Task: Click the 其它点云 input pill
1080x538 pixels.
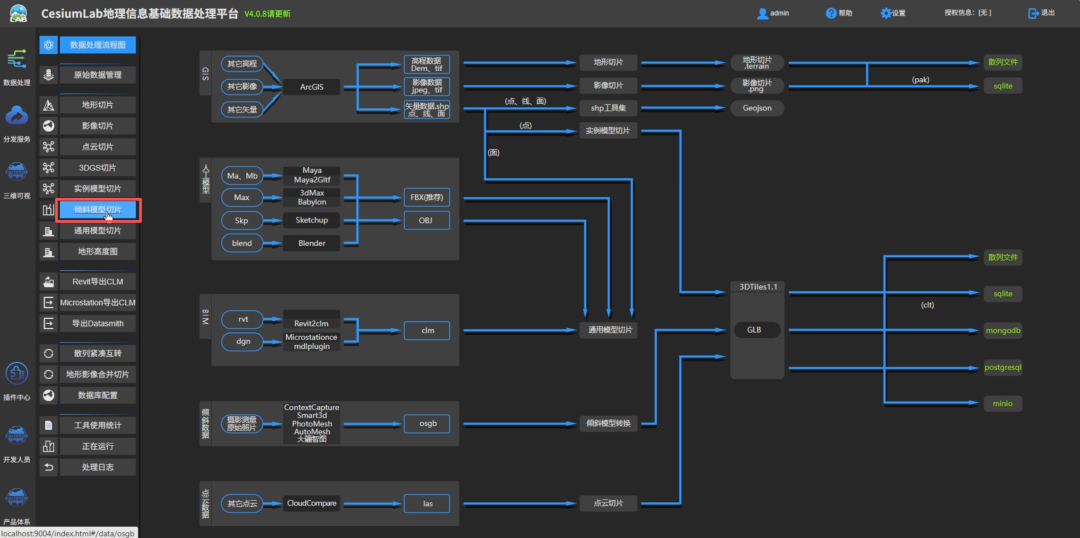Action: 242,504
